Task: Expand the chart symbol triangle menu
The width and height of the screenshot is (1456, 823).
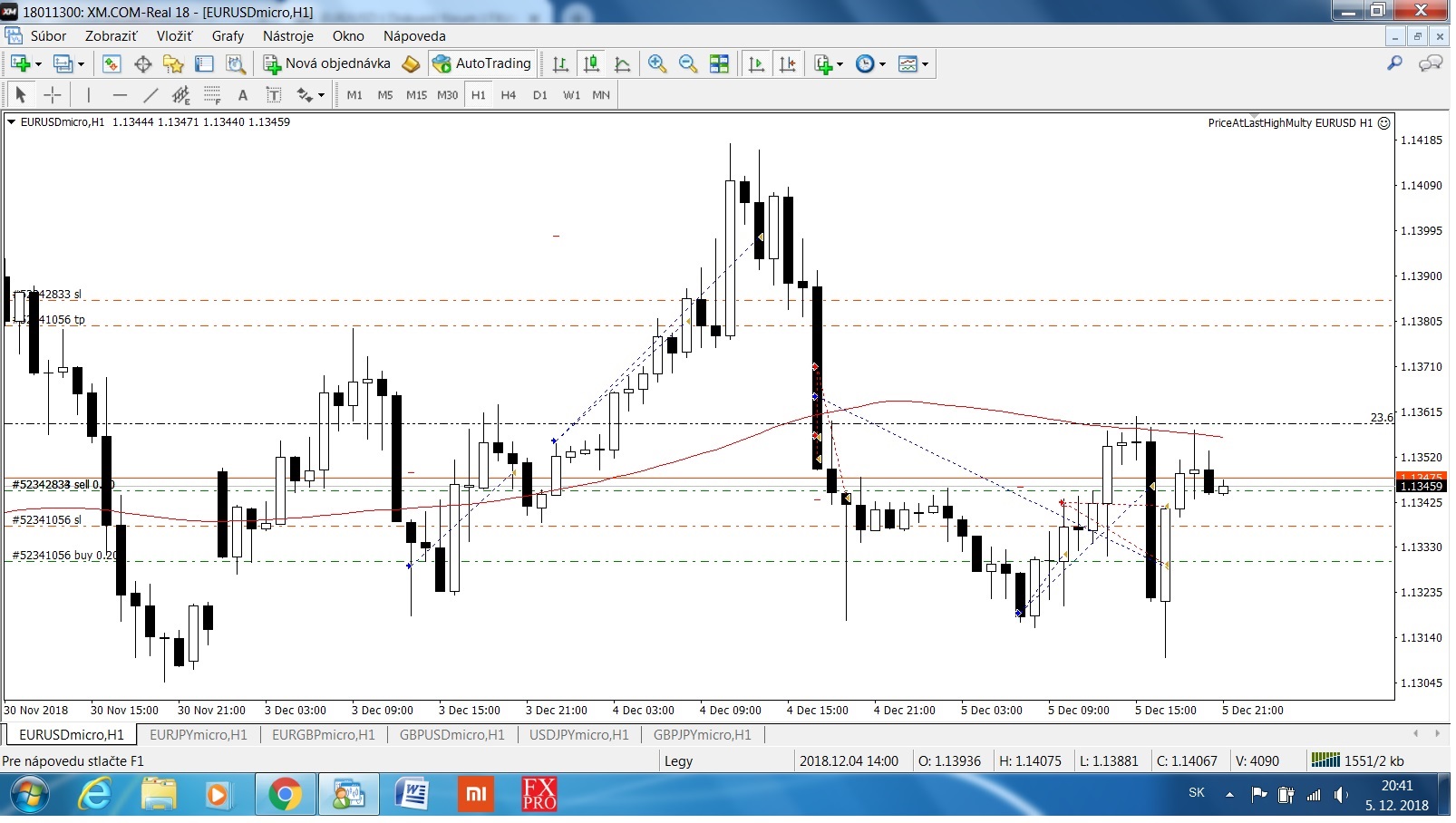Action: click(x=11, y=121)
